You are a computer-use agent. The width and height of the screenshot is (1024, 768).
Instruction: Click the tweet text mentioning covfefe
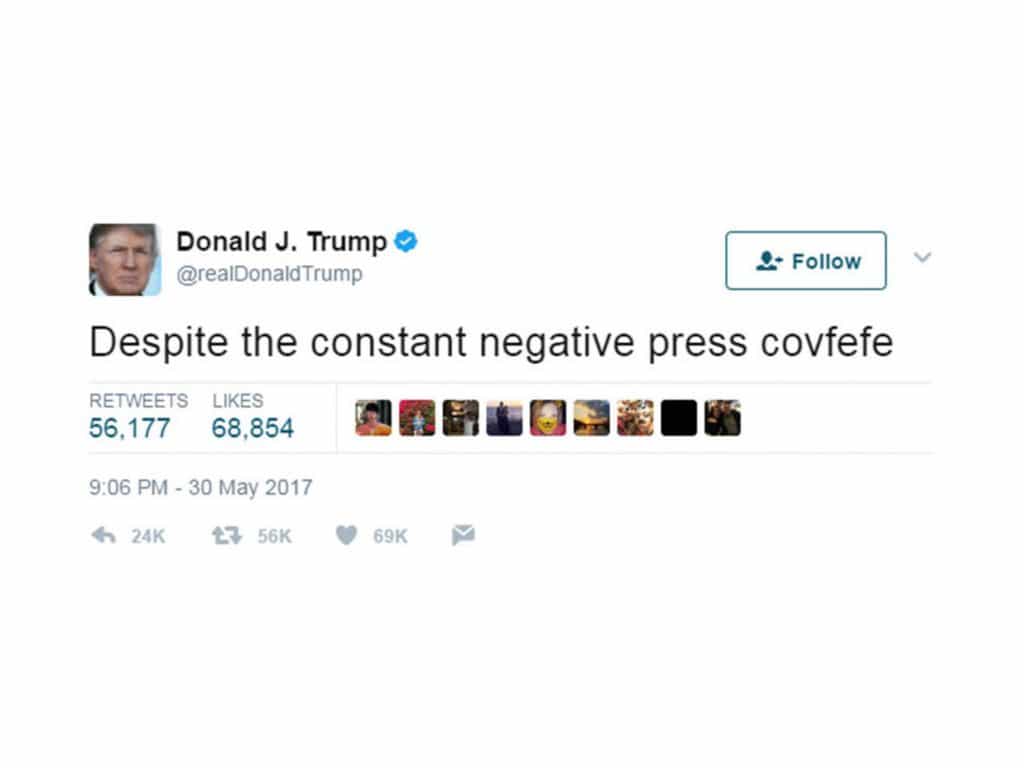491,342
